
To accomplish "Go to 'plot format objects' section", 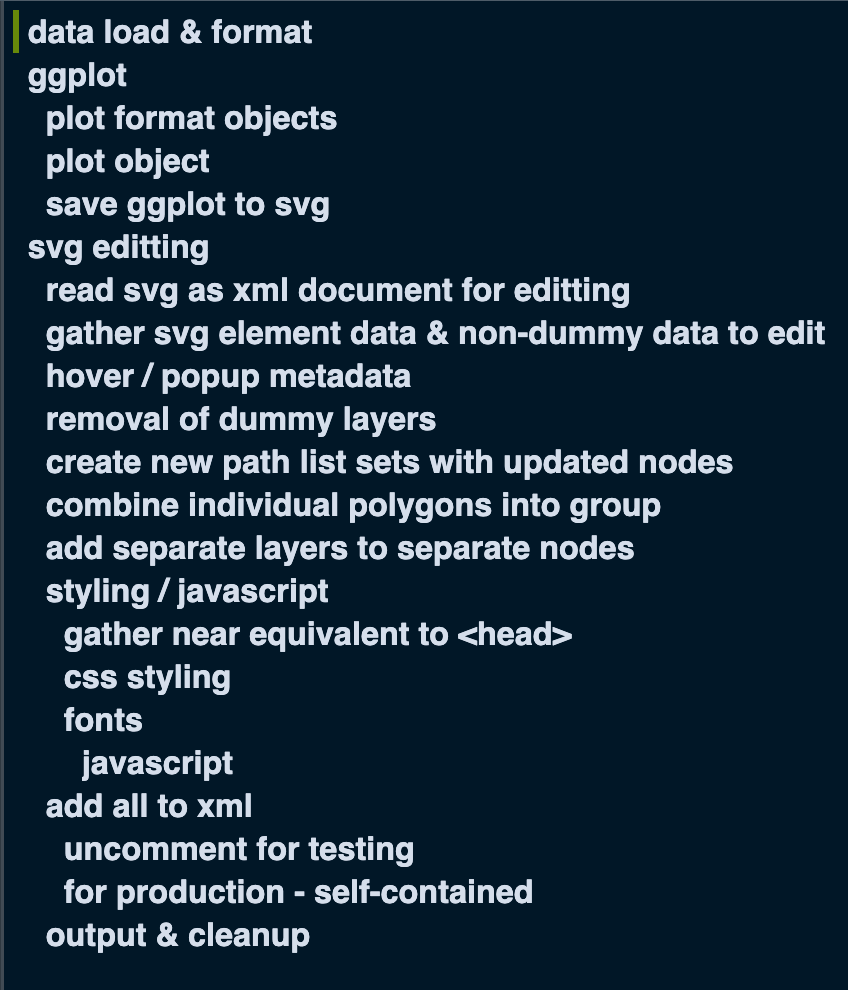I will (x=191, y=118).
